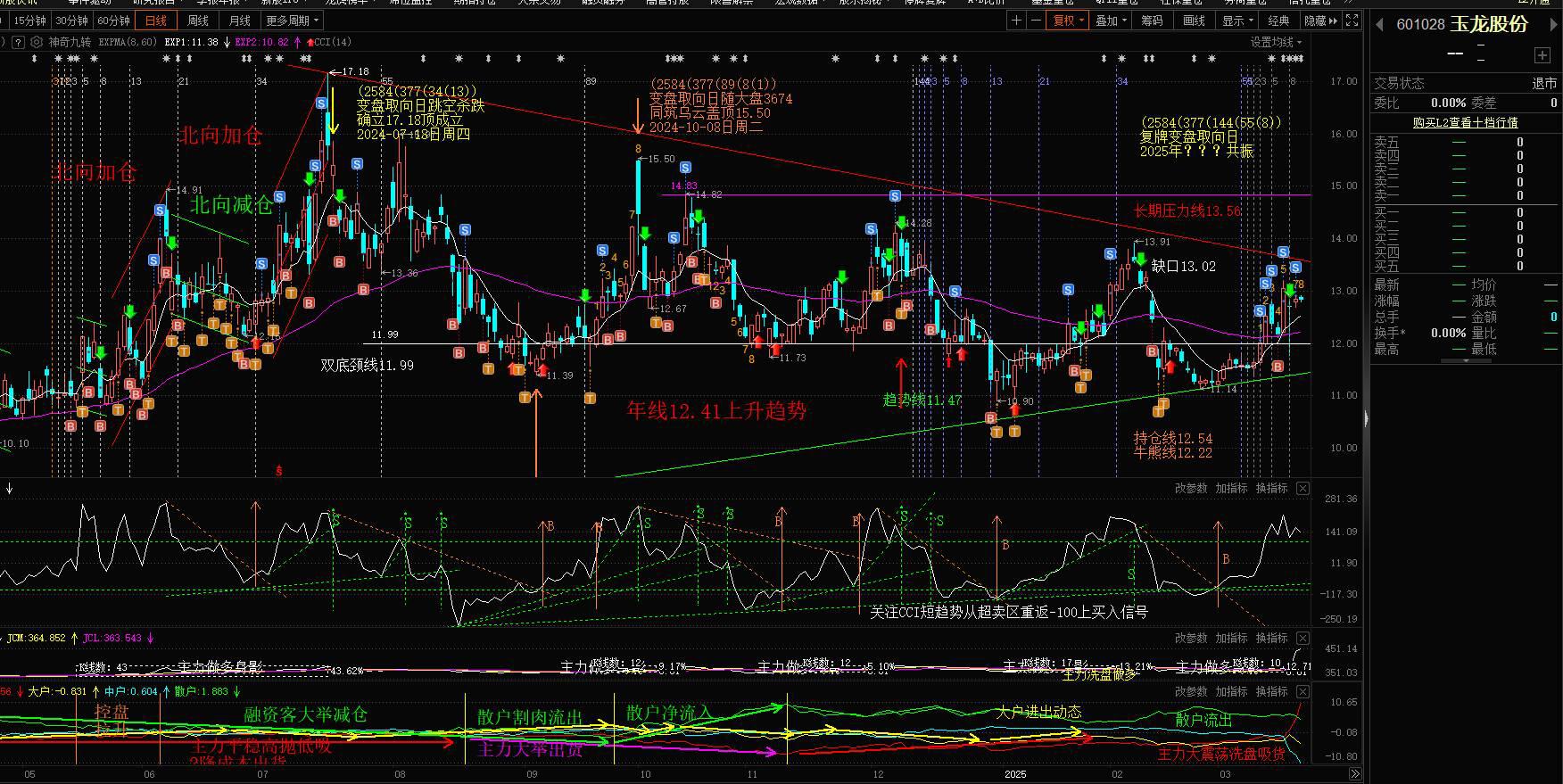
Task: Select the 60分钟 period tab
Action: pyautogui.click(x=113, y=21)
